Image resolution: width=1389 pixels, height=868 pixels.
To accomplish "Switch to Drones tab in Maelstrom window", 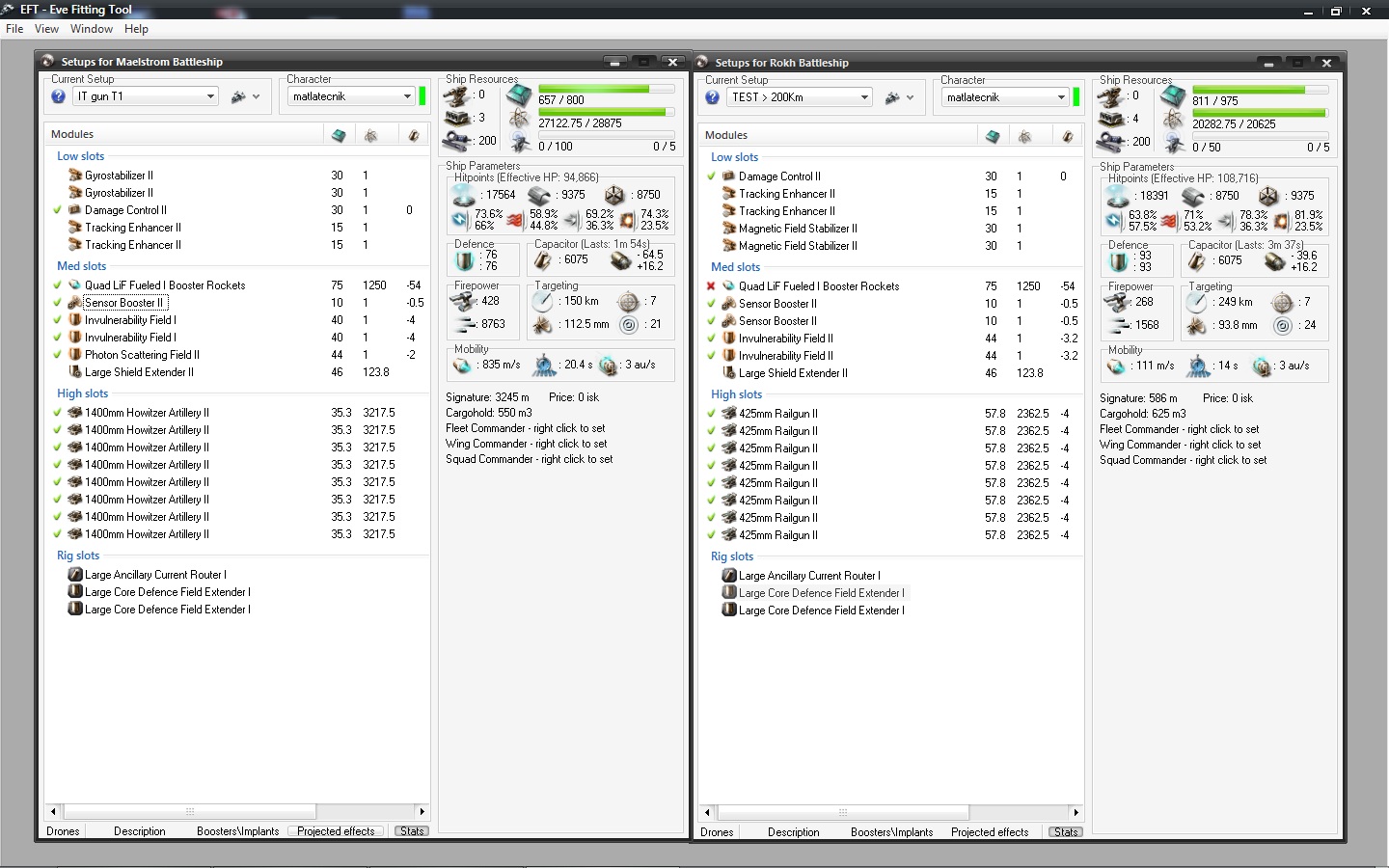I will click(x=63, y=831).
